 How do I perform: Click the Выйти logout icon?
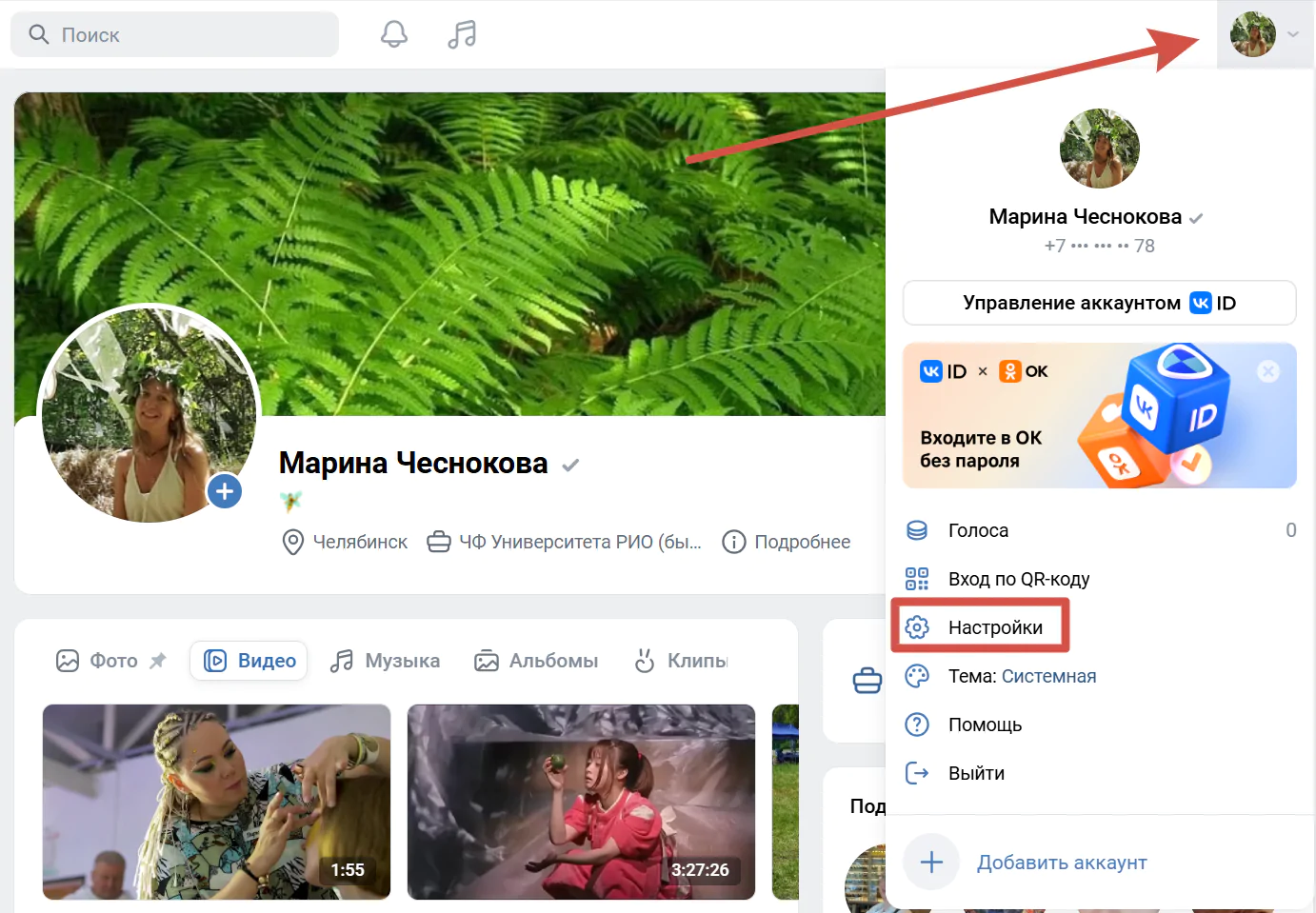(917, 773)
